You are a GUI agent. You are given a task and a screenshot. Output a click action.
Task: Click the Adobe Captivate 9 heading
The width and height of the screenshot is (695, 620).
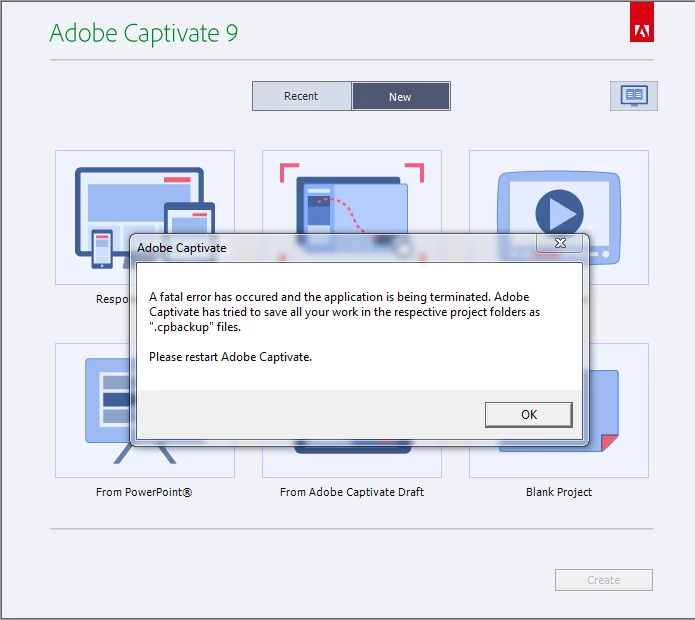tap(144, 33)
